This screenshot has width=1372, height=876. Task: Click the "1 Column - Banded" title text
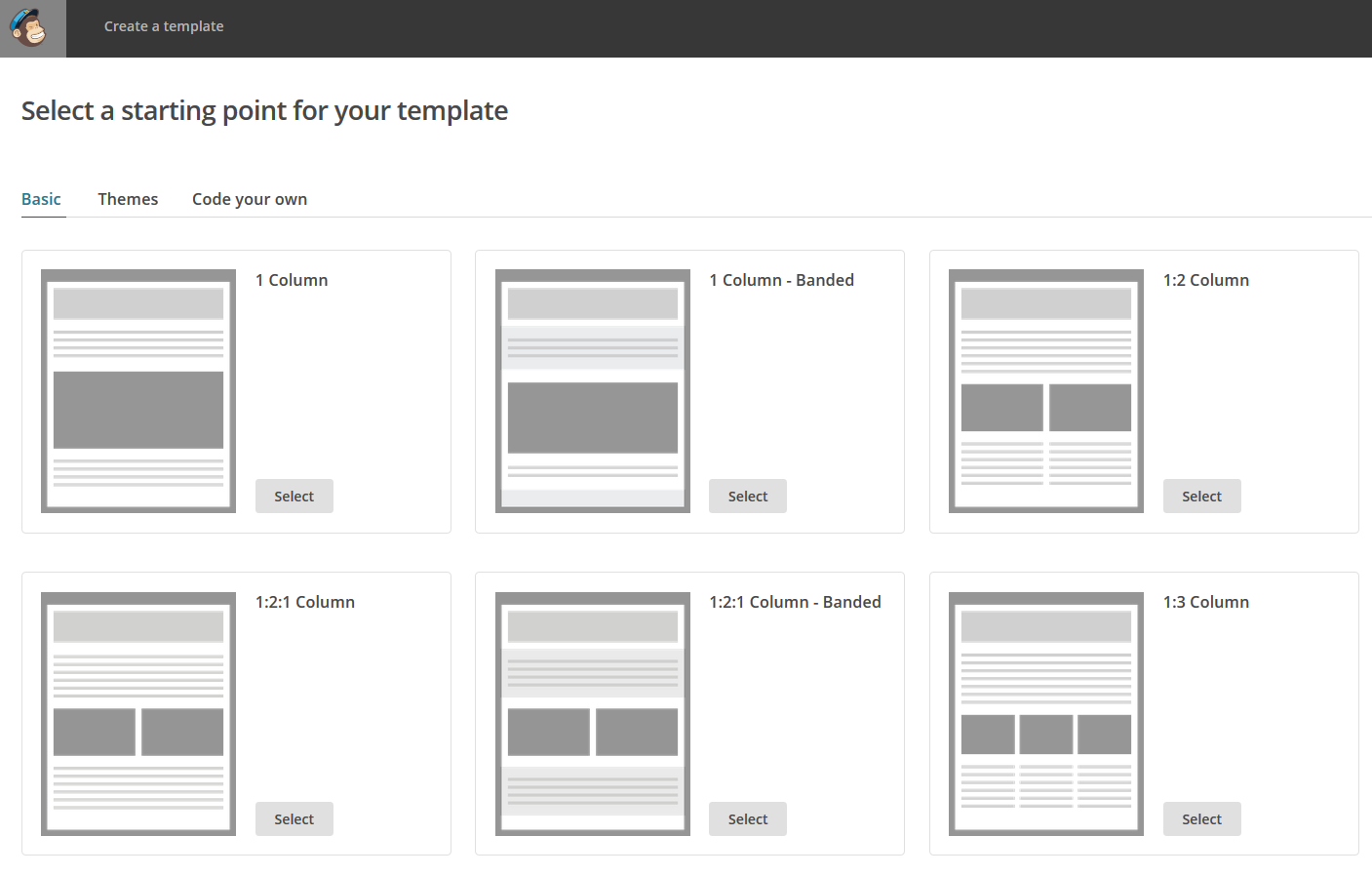[x=782, y=280]
